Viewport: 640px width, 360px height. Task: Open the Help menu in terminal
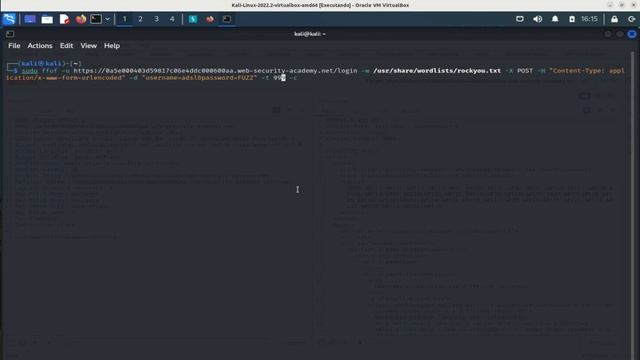point(112,46)
